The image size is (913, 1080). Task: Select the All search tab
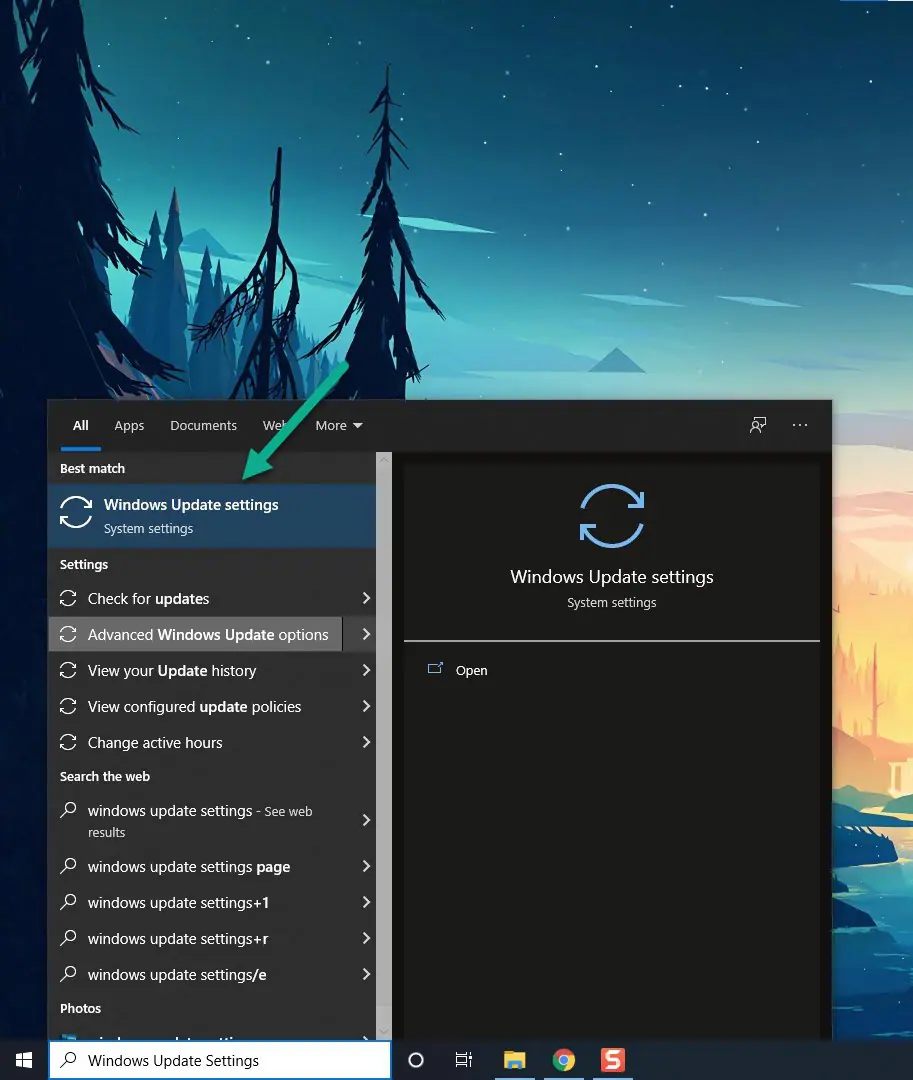[x=81, y=426]
